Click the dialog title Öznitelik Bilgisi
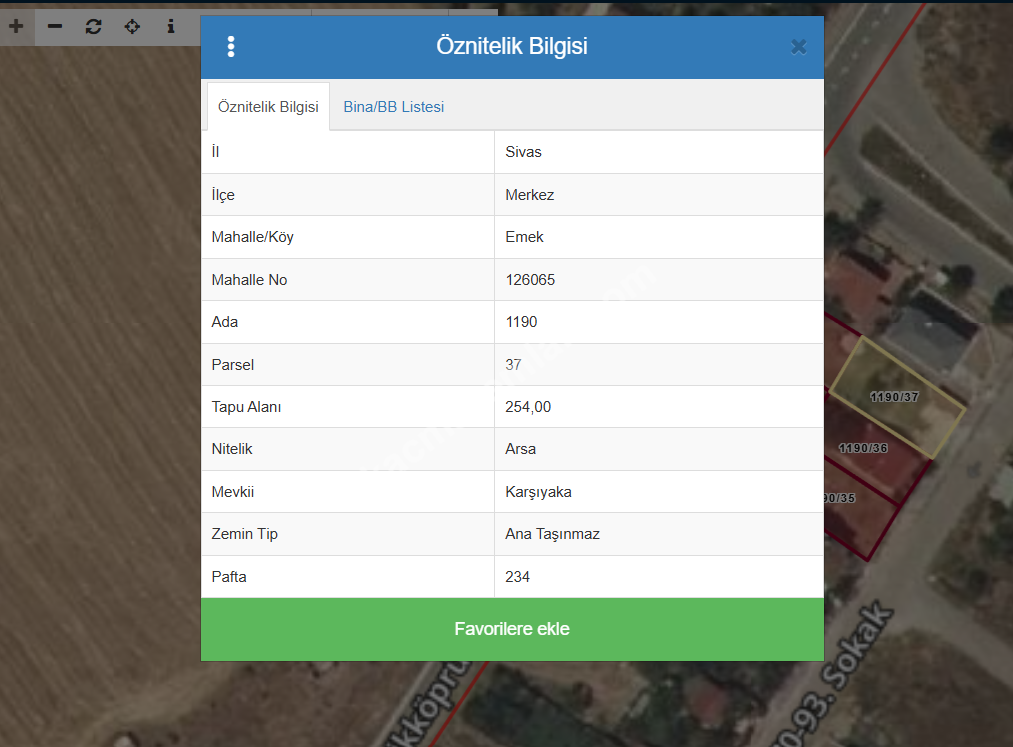The image size is (1013, 747). coord(511,46)
